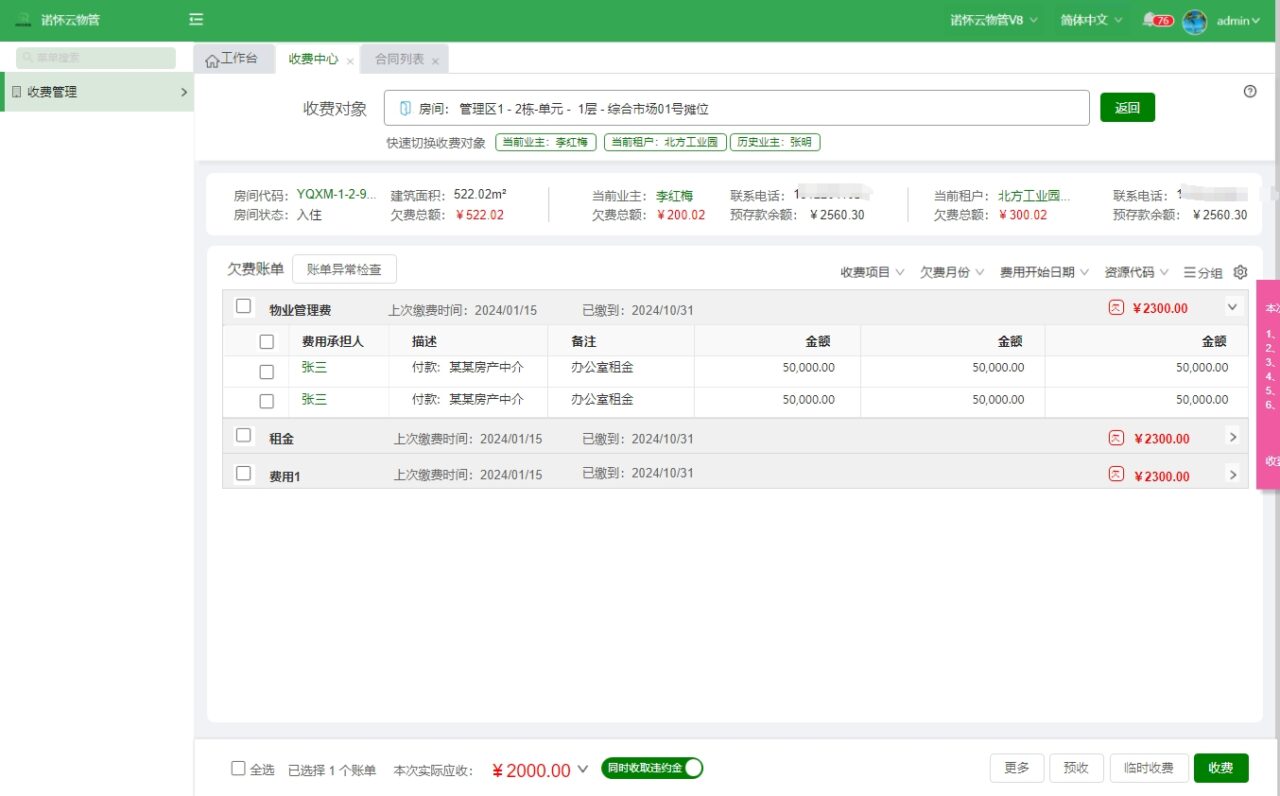Click the overdue icon on 物业管理费 row
Viewport: 1280px width, 796px height.
point(1116,308)
